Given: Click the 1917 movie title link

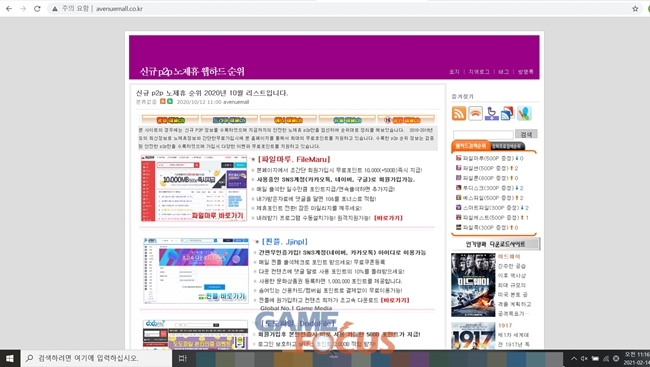Looking at the screenshot, I should (x=505, y=326).
